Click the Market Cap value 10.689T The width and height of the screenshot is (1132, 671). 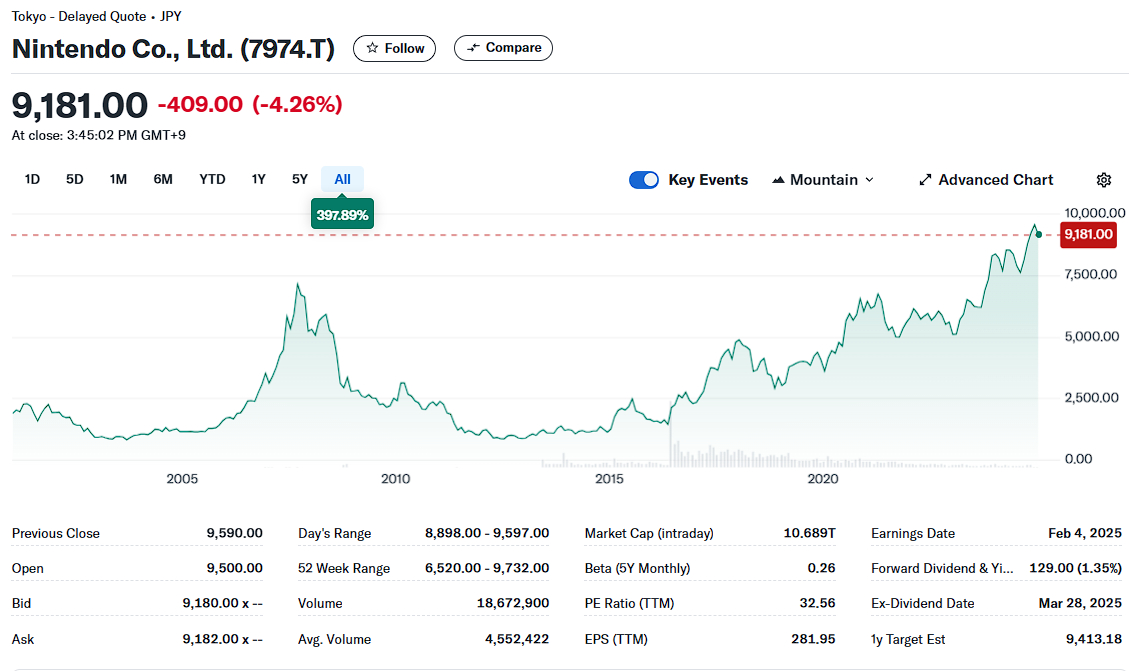[809, 533]
